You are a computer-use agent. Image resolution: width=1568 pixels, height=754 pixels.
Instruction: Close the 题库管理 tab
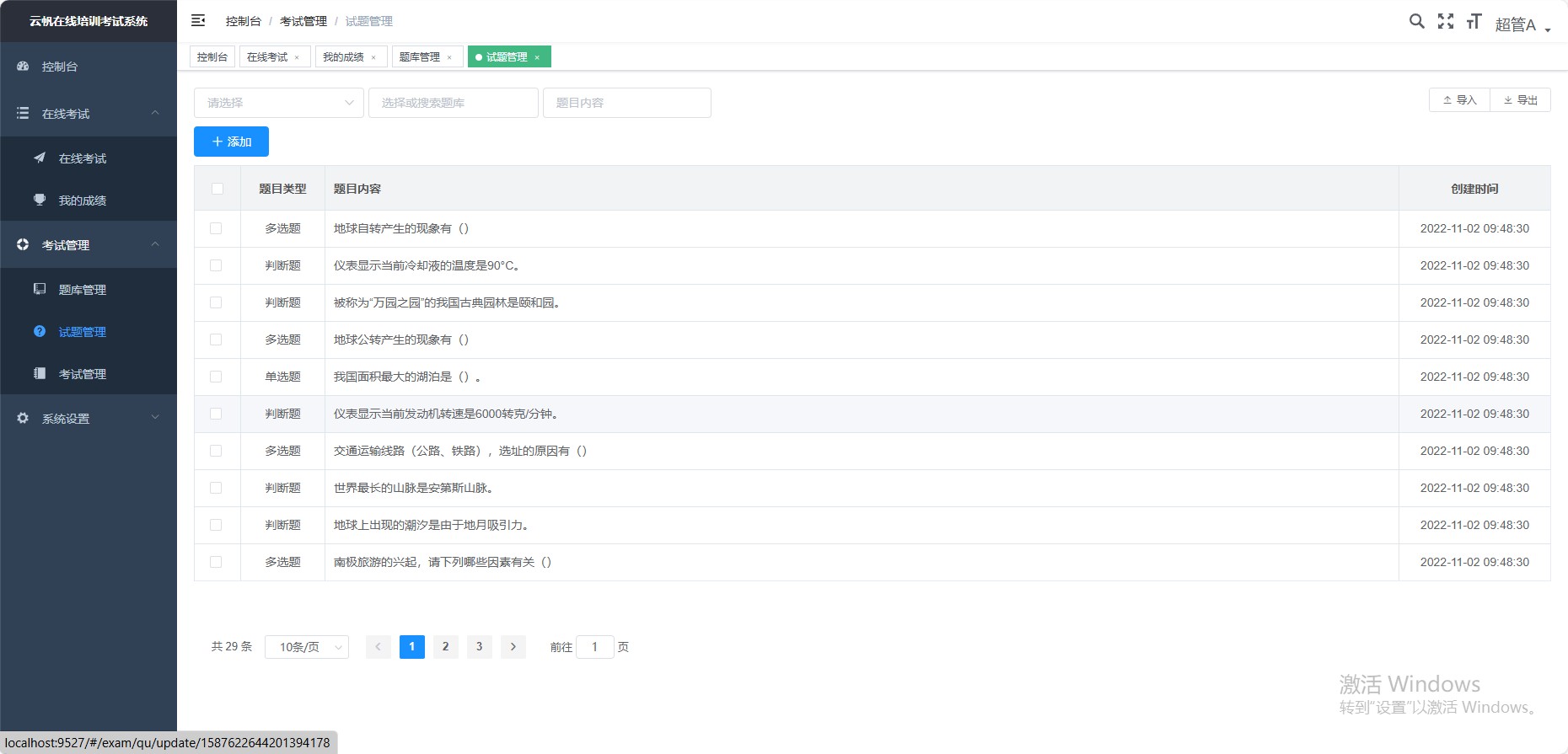point(449,57)
